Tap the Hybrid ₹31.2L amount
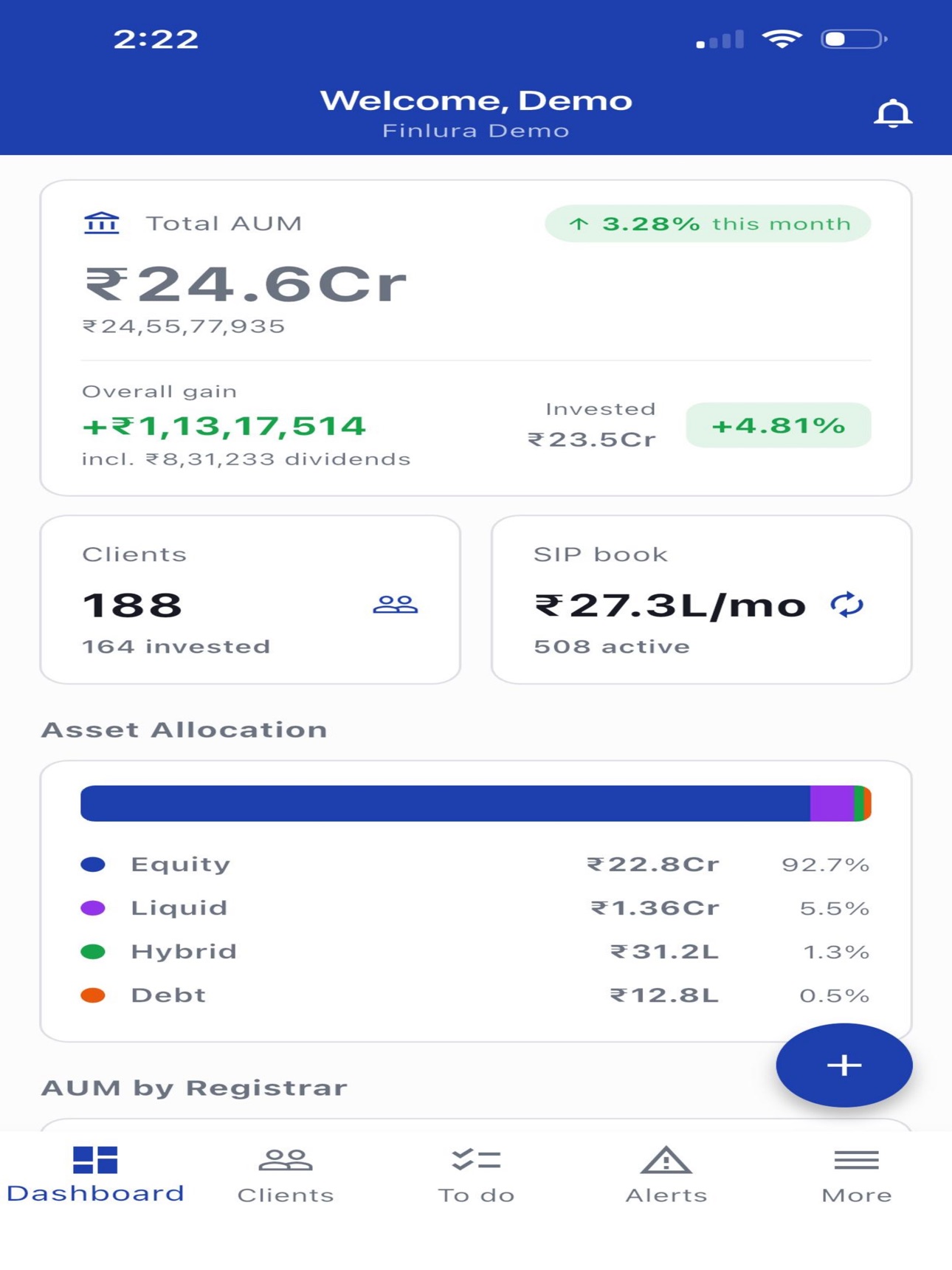The height and width of the screenshot is (1270, 952). (664, 952)
